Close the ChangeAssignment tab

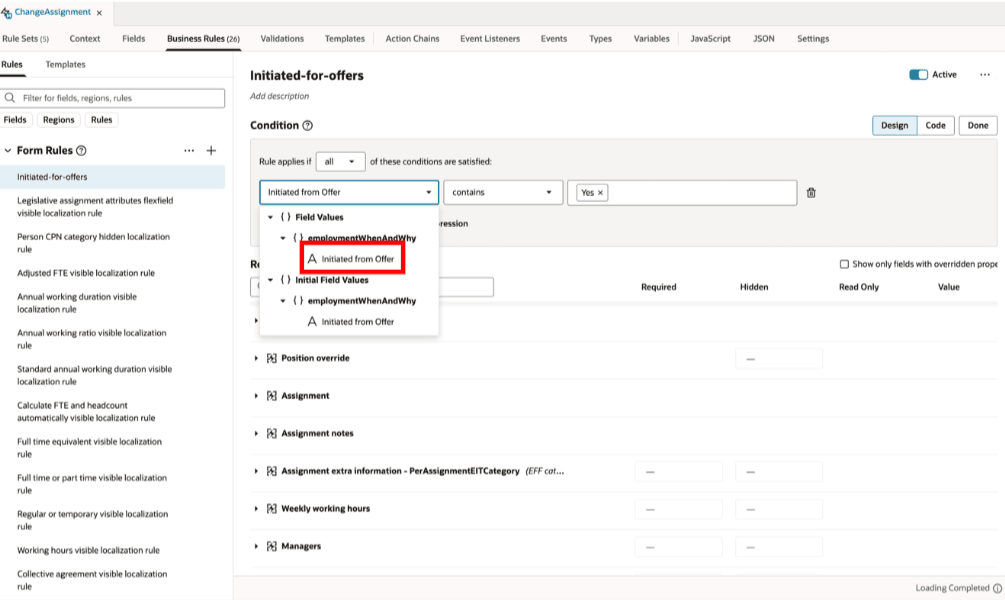pyautogui.click(x=99, y=13)
